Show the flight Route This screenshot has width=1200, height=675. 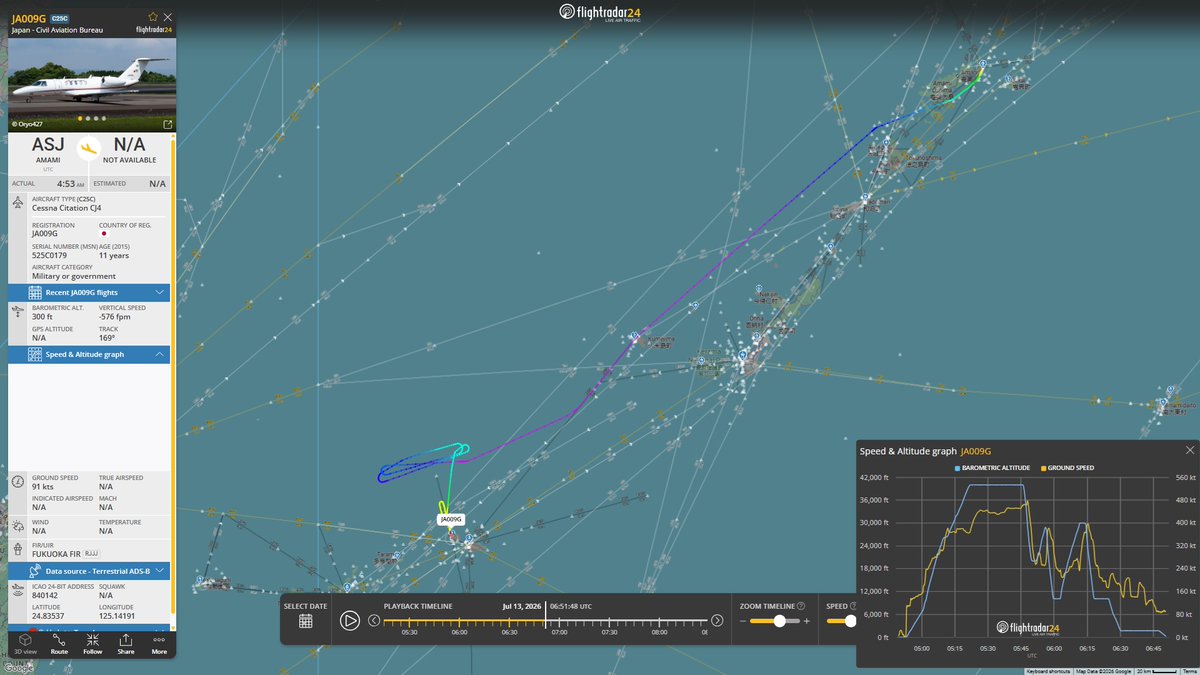59,643
